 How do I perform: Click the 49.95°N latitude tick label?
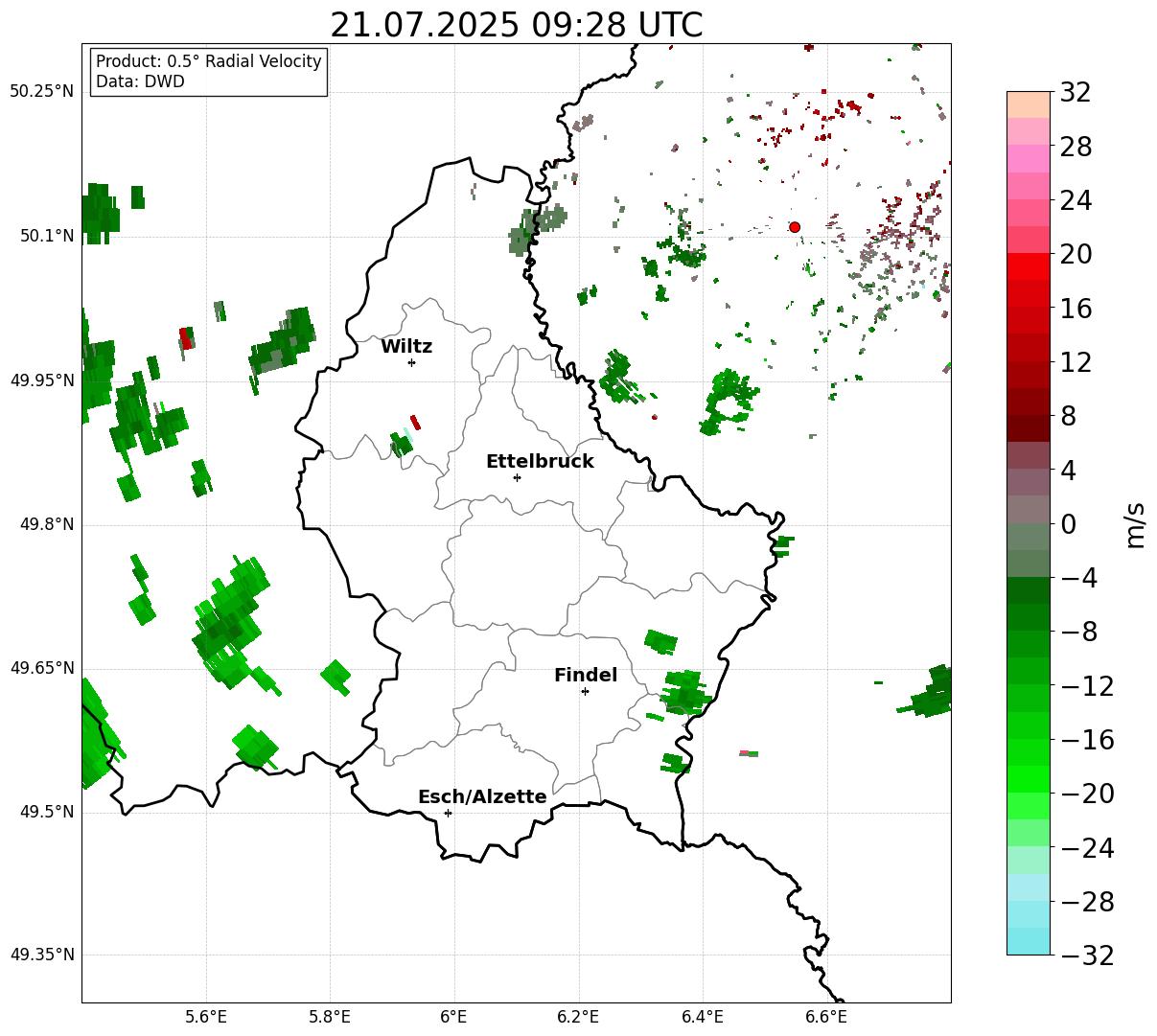click(41, 380)
